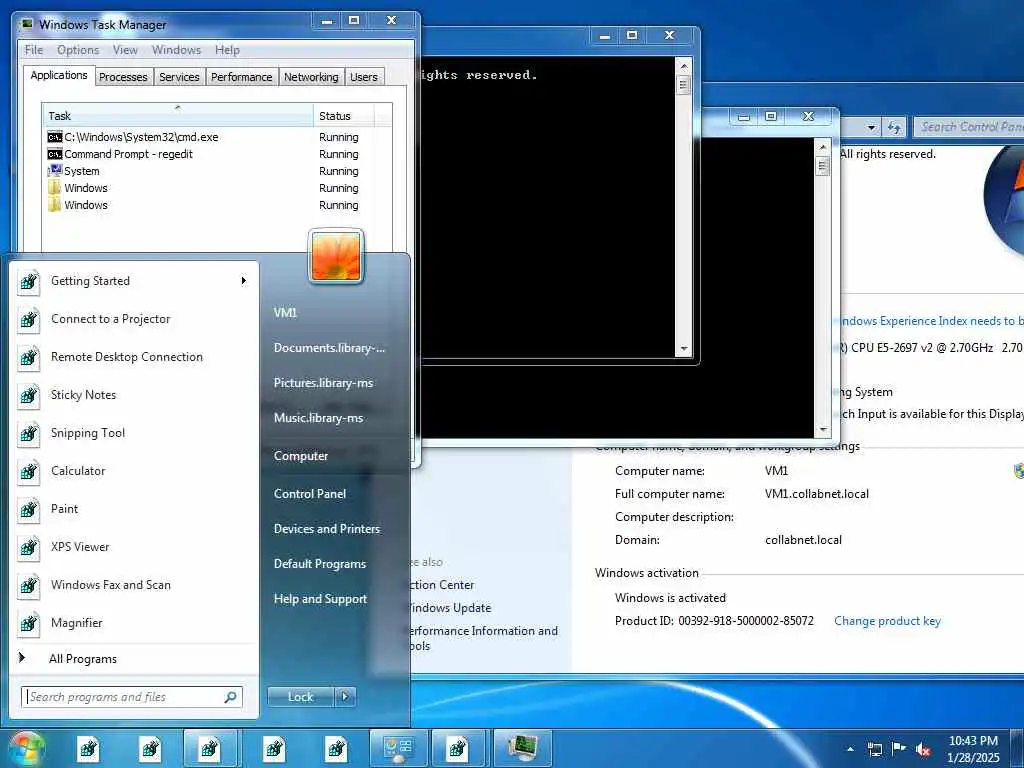Screen dimensions: 1024x768
Task: Launch Calculator from the Start menu
Action: pyautogui.click(x=134, y=471)
